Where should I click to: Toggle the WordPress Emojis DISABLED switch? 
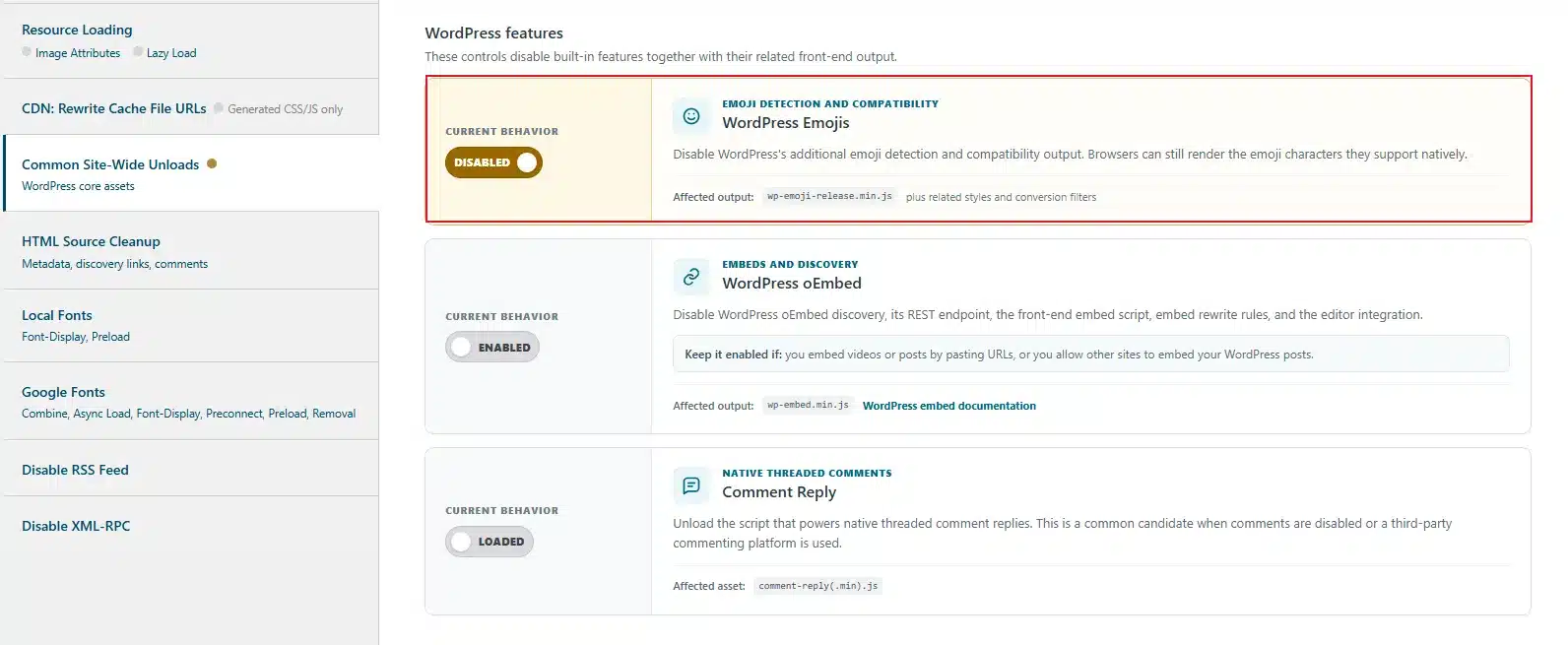(493, 162)
